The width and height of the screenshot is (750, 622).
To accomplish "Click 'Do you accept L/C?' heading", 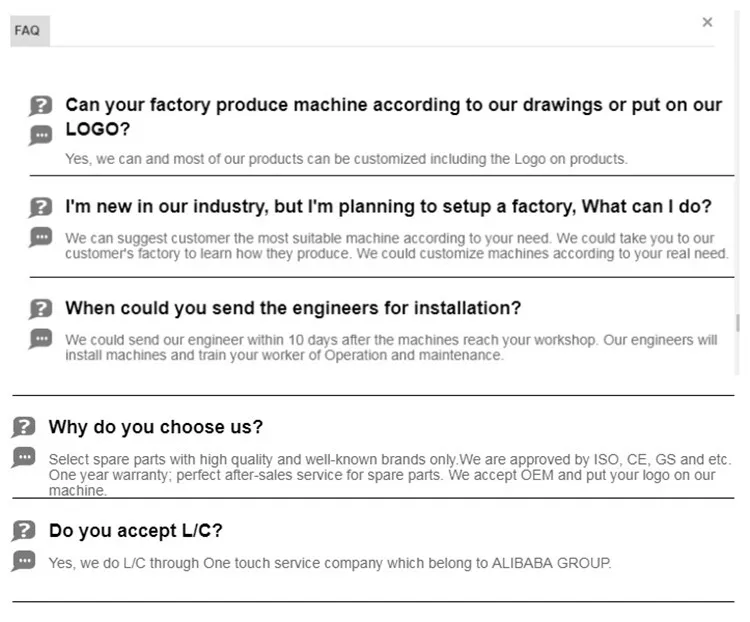I will coord(135,531).
